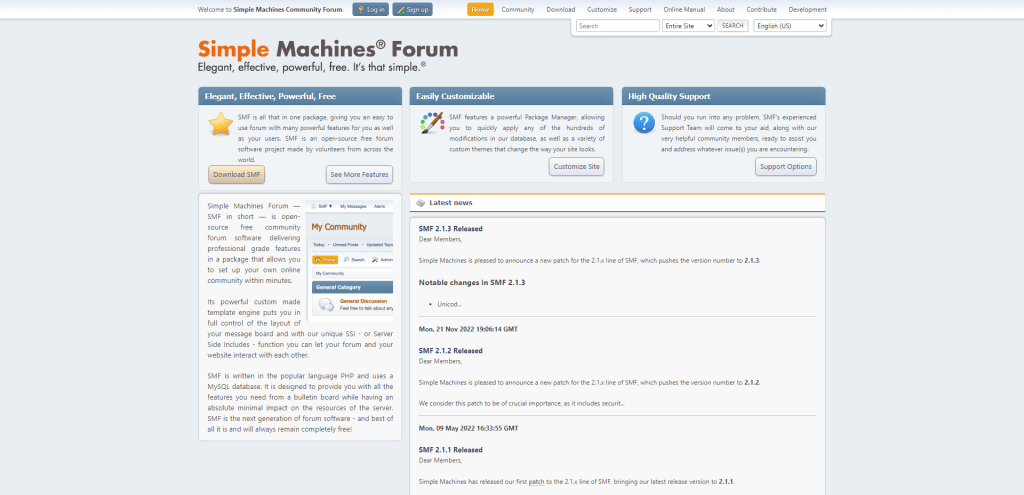Click the Simple Machines Forum logo
The width and height of the screenshot is (1024, 495).
(328, 49)
